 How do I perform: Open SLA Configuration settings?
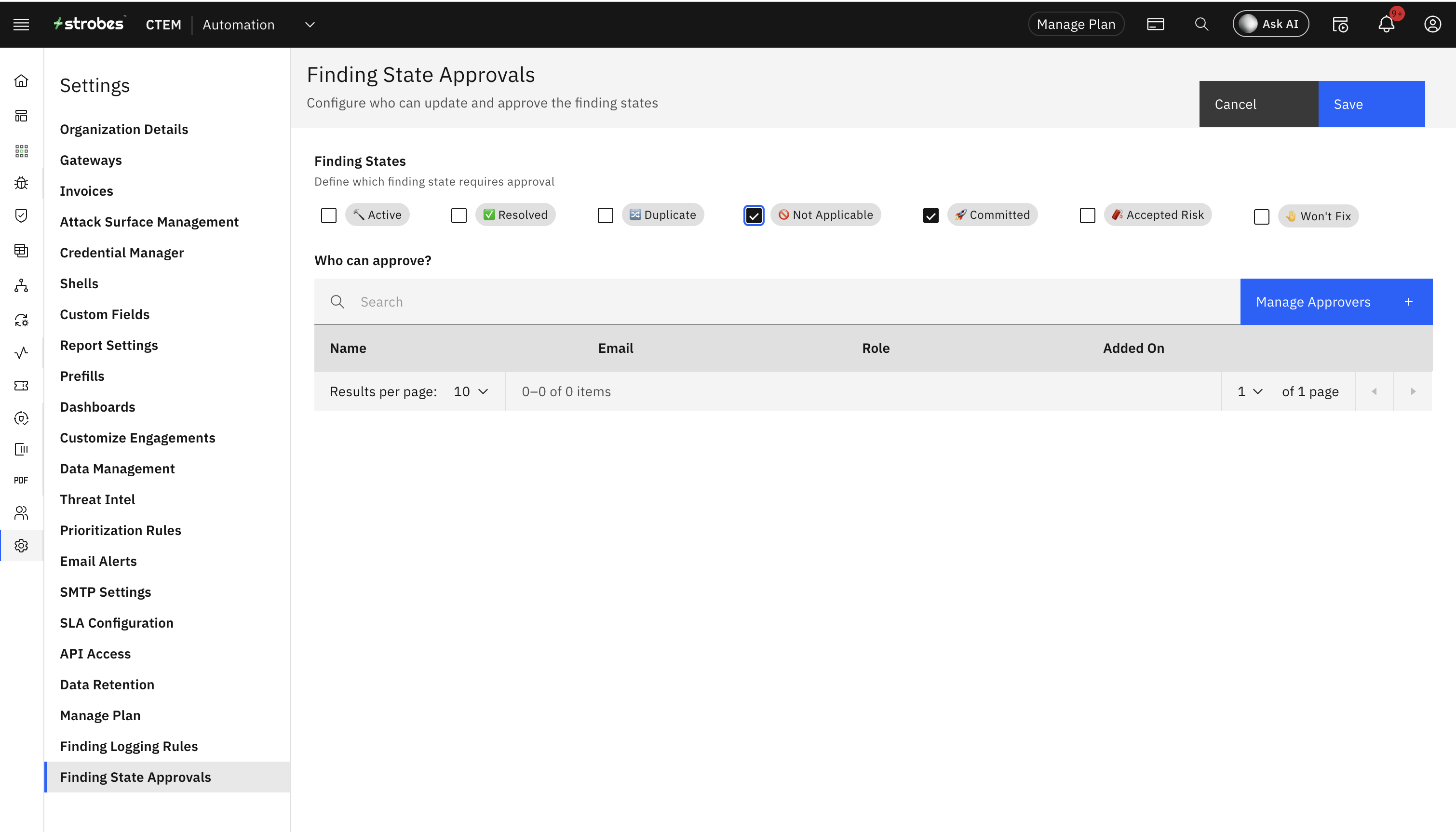(117, 622)
